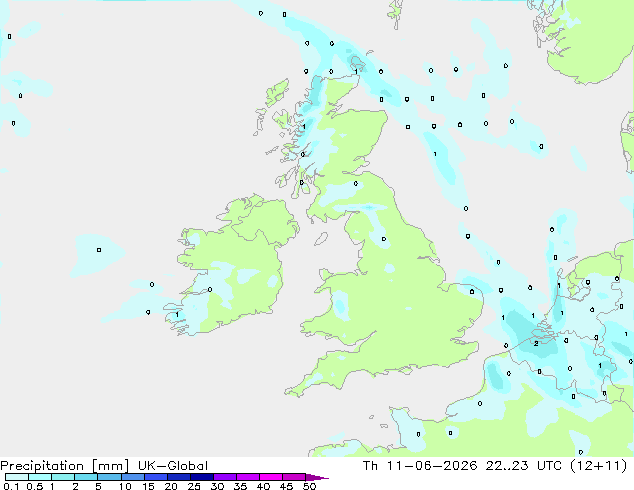Click the '0.1' legend value label
This screenshot has height=490, width=634.
click(11, 486)
